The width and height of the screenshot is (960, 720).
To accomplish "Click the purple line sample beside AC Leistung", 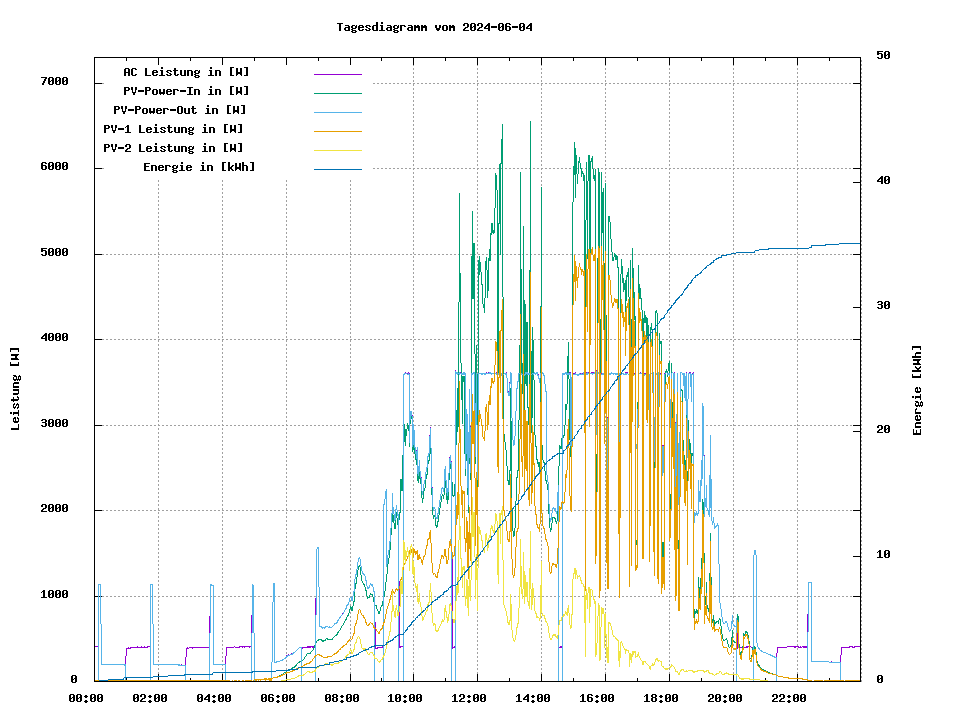I will tap(337, 74).
